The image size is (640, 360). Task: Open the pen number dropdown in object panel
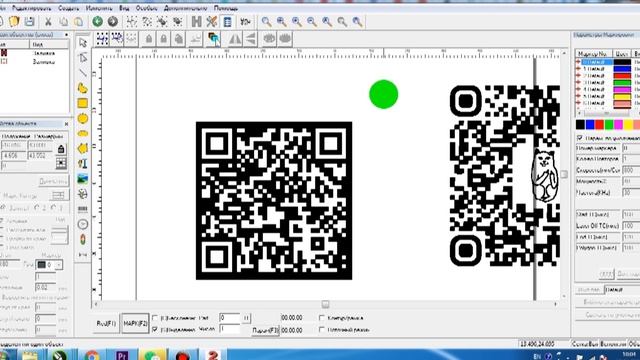[x=59, y=265]
